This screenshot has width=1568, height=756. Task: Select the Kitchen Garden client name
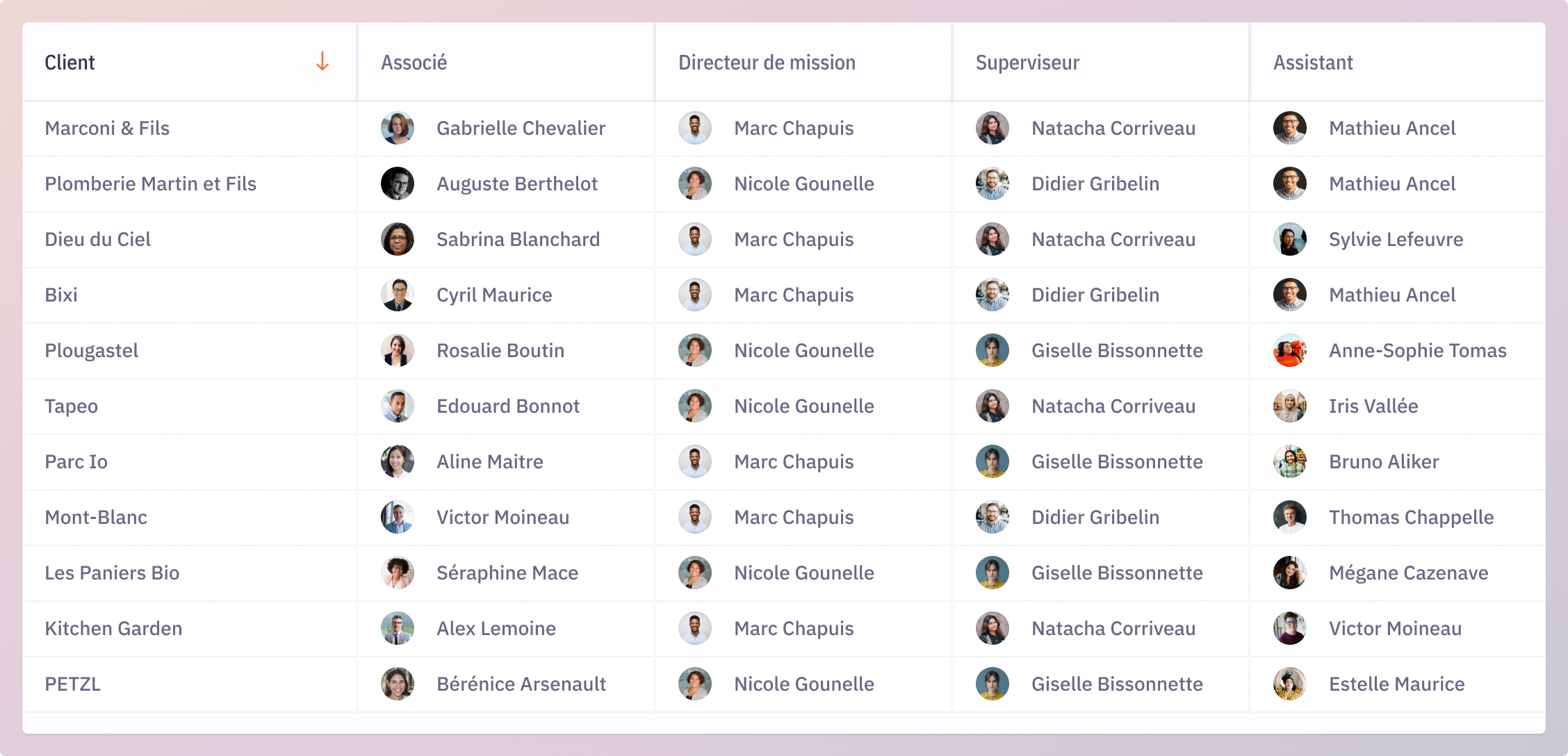click(113, 628)
